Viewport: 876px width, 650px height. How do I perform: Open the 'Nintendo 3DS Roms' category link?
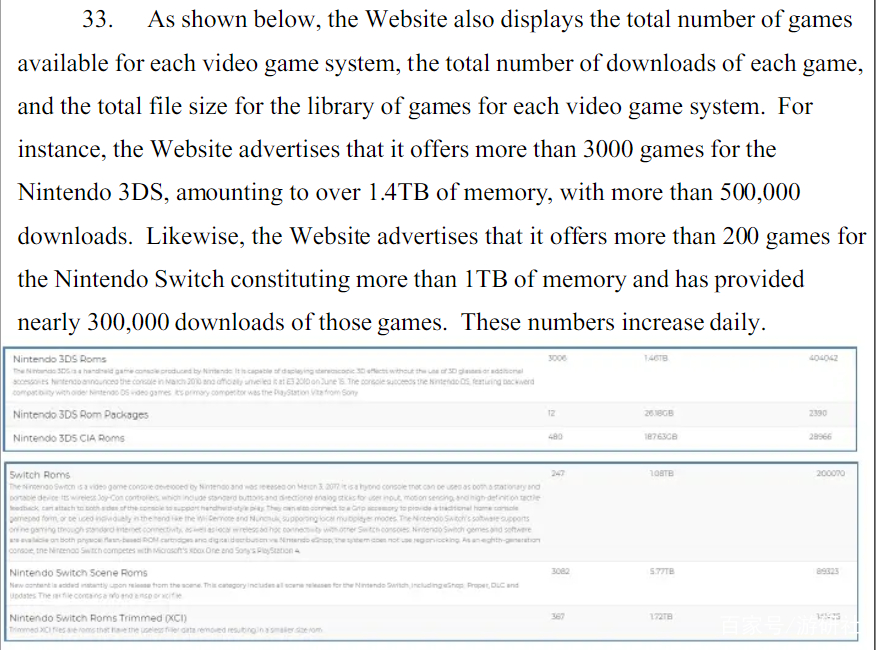coord(60,359)
